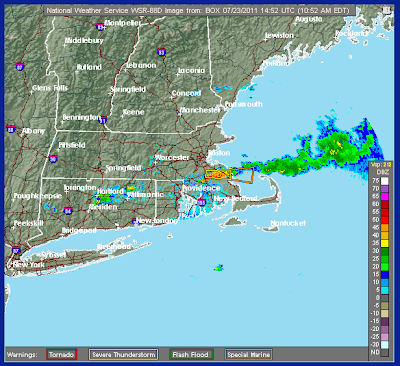Click the small radar echo south of Rhode Island
The width and height of the screenshot is (400, 366).
219,268
